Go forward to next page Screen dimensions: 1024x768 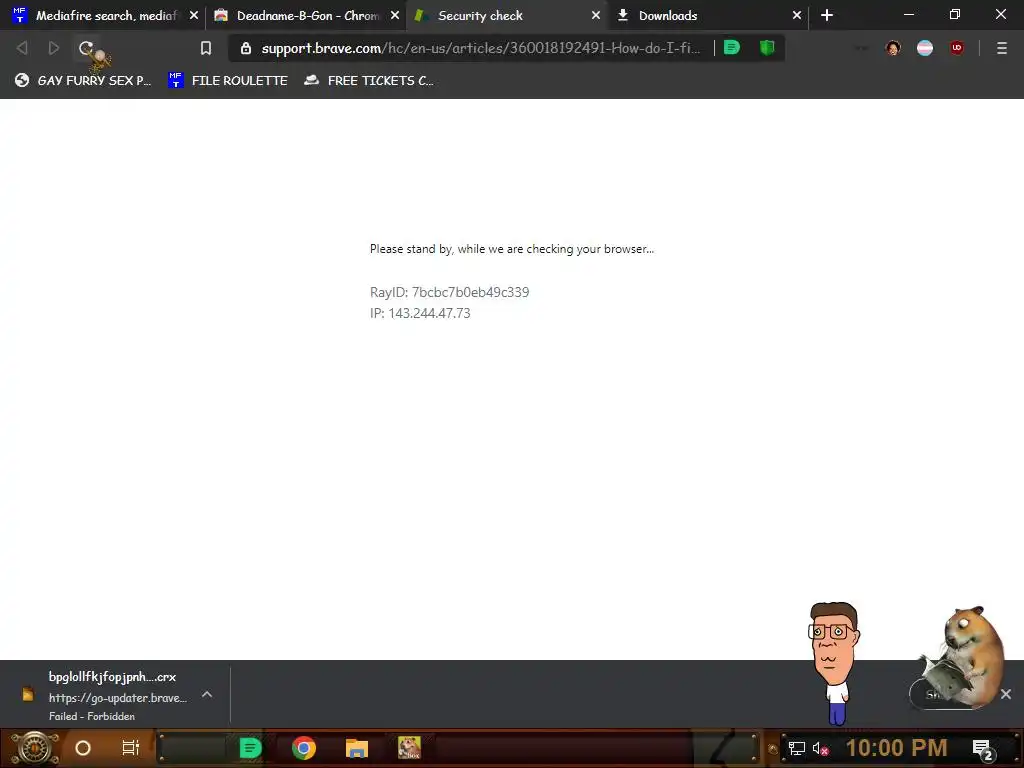(x=54, y=48)
